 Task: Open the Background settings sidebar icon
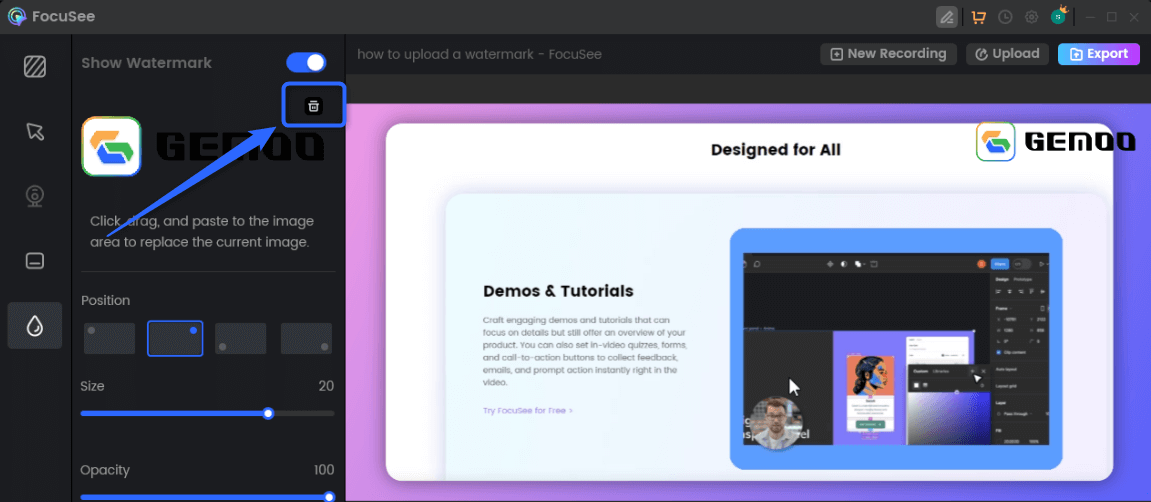(35, 67)
